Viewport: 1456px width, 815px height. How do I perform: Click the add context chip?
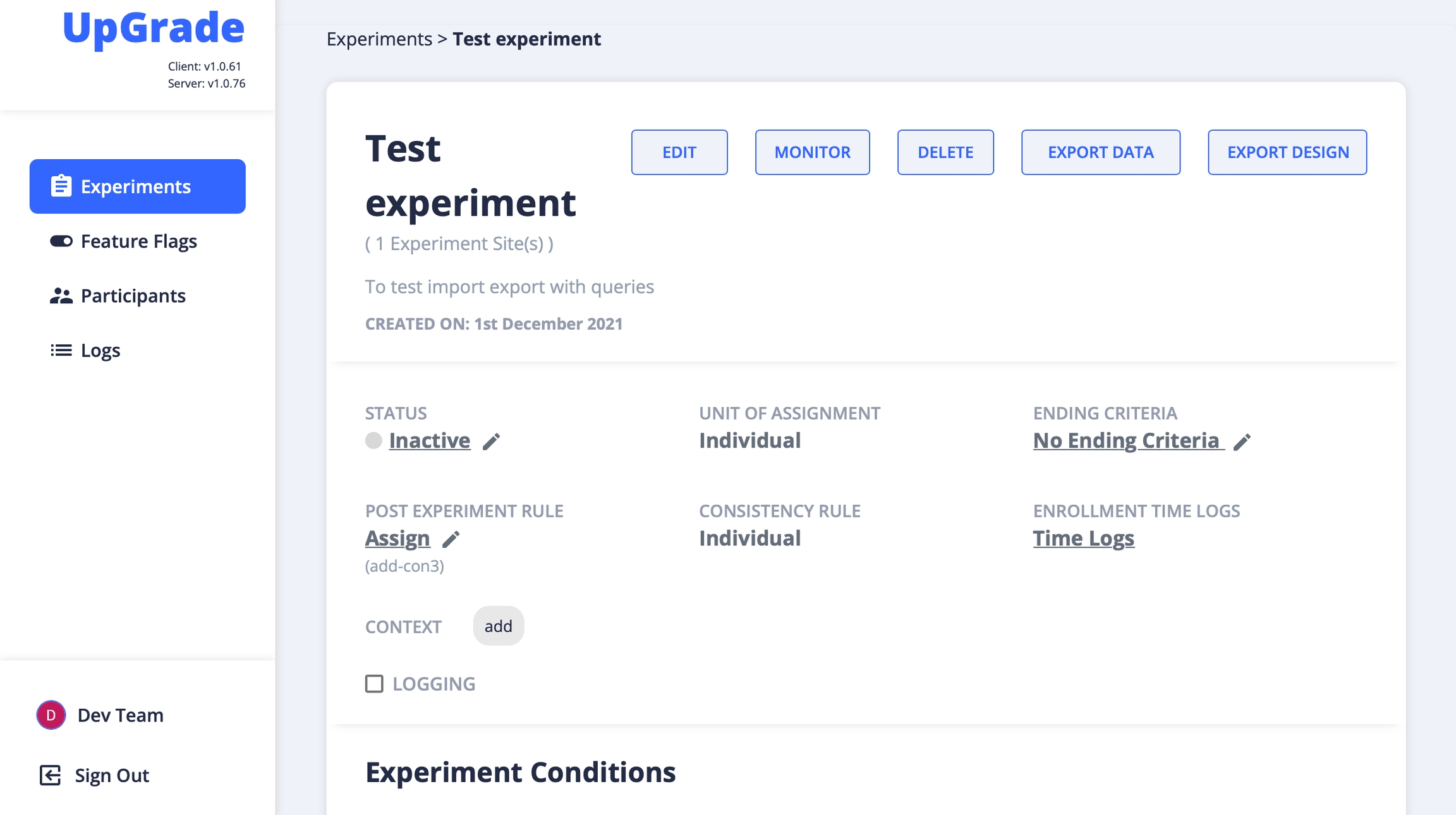coord(498,626)
